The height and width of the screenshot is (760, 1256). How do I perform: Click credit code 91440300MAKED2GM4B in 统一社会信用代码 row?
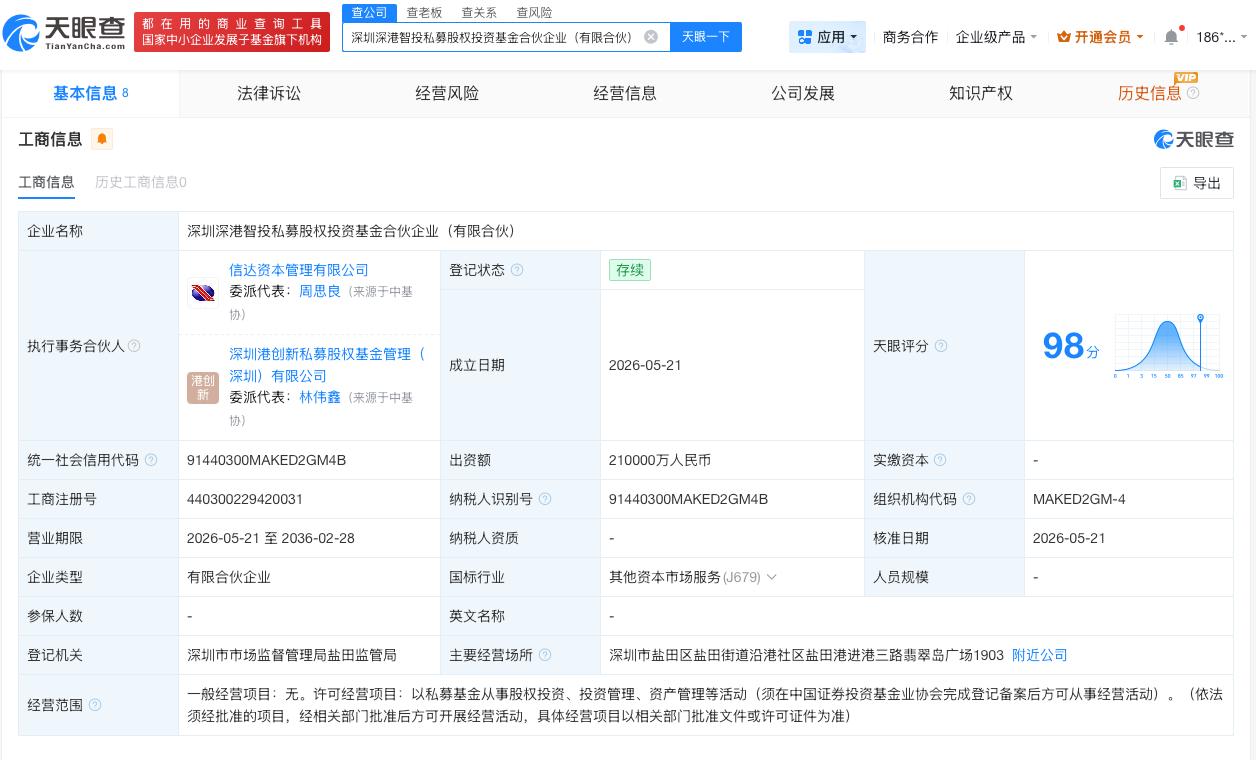[x=266, y=460]
